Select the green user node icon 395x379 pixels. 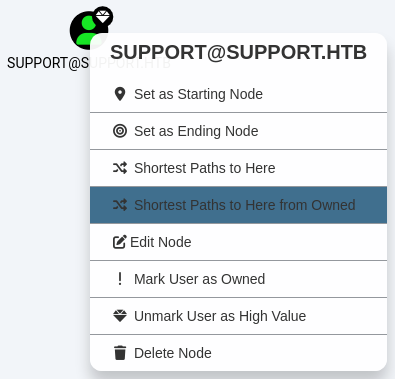coord(87,31)
